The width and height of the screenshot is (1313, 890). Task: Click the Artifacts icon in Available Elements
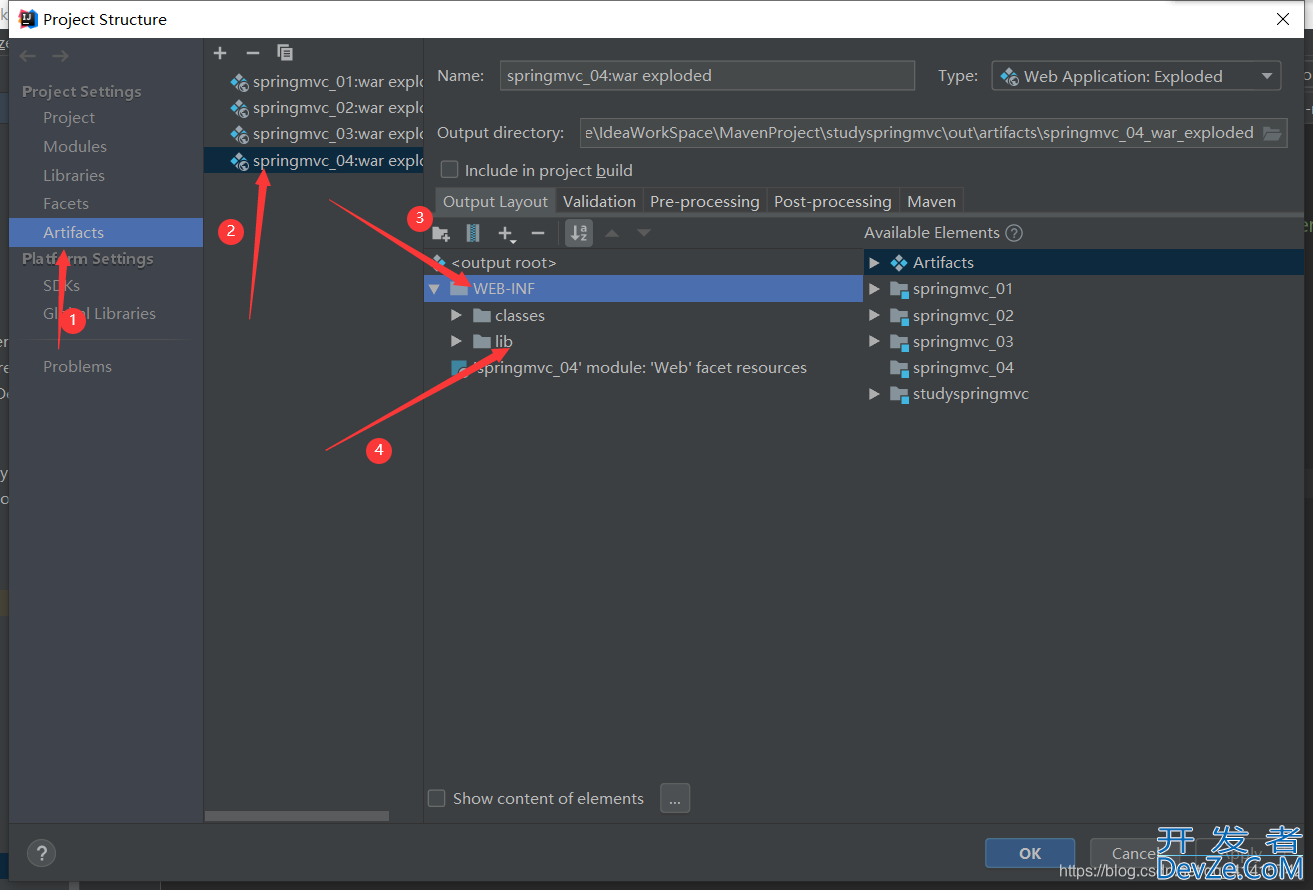pos(898,263)
